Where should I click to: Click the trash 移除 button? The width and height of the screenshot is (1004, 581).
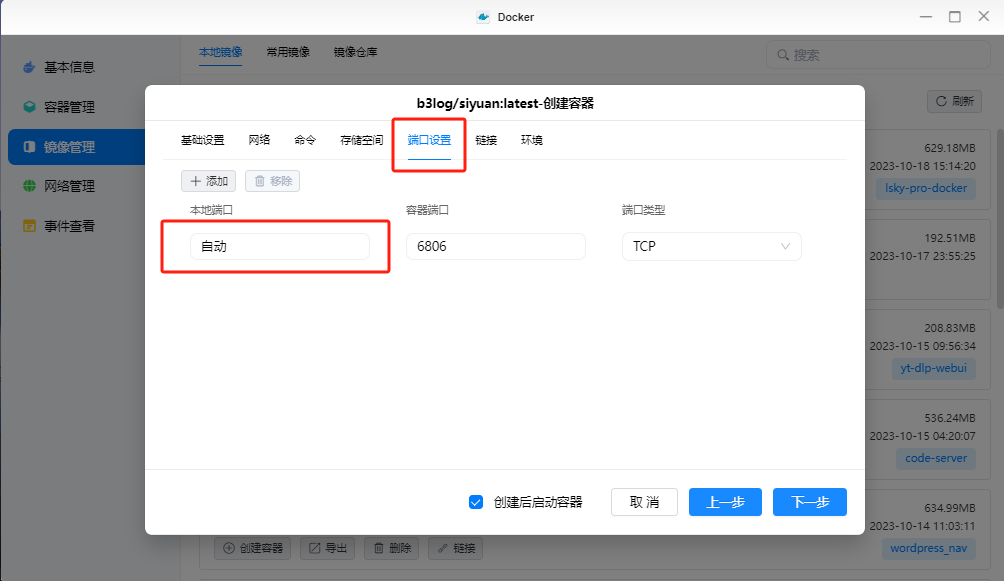tap(272, 181)
